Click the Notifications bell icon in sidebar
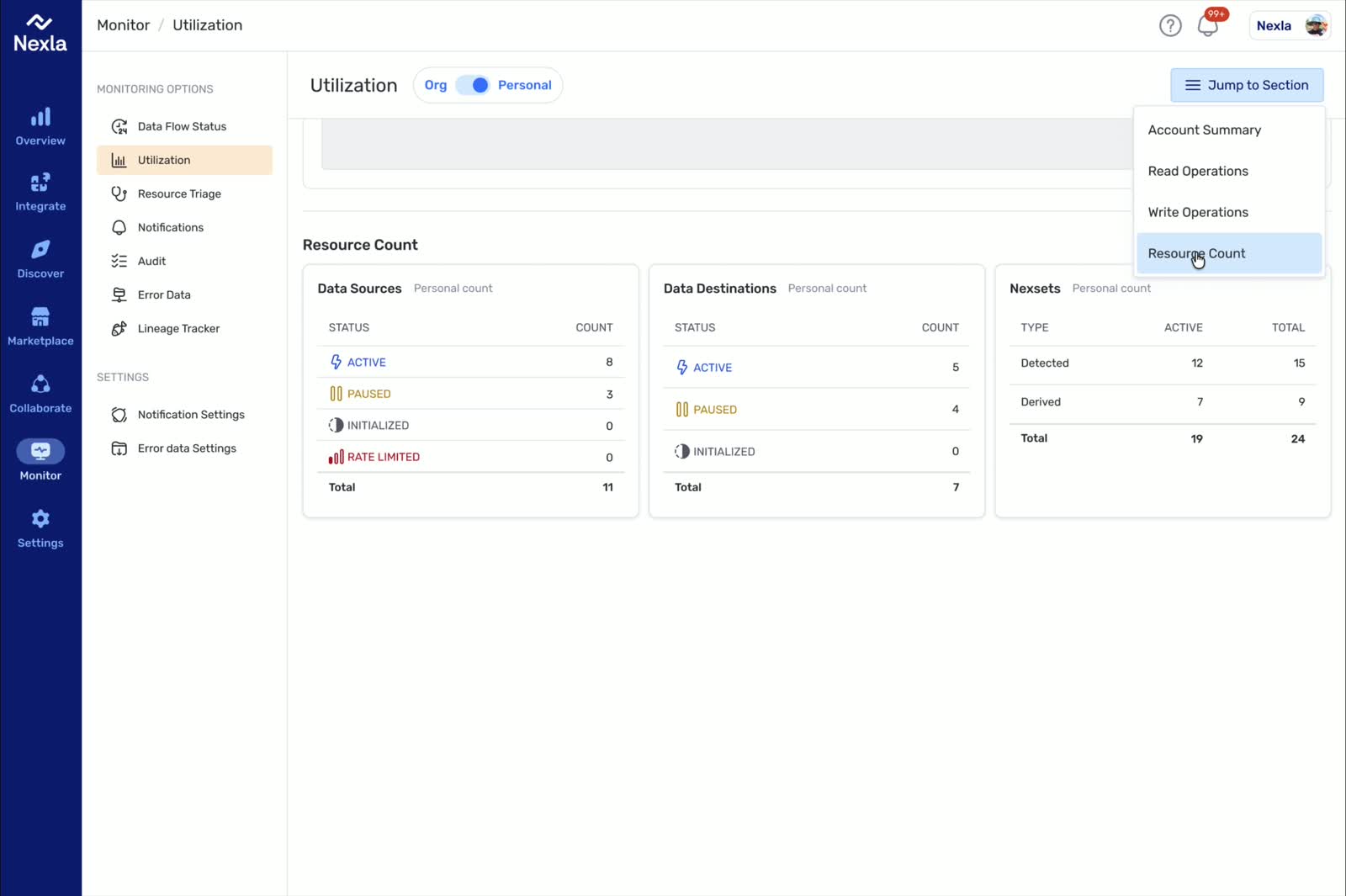This screenshot has height=896, width=1346. (121, 227)
